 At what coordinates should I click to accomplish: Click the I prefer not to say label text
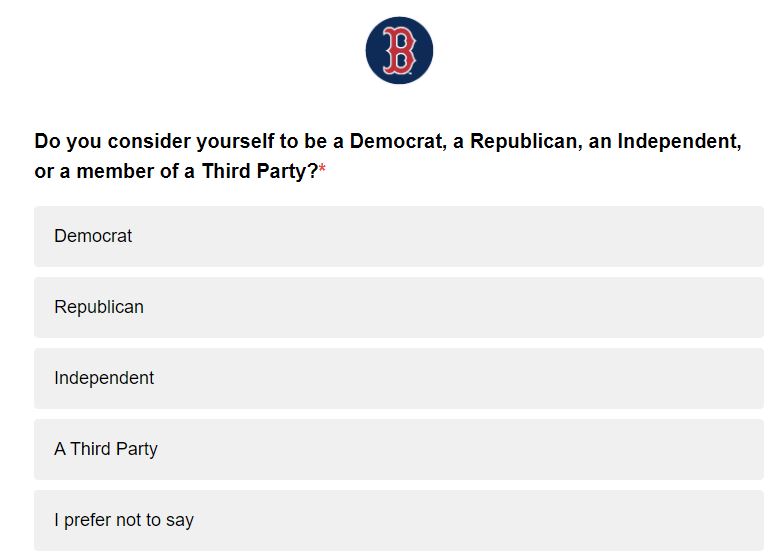(x=124, y=520)
